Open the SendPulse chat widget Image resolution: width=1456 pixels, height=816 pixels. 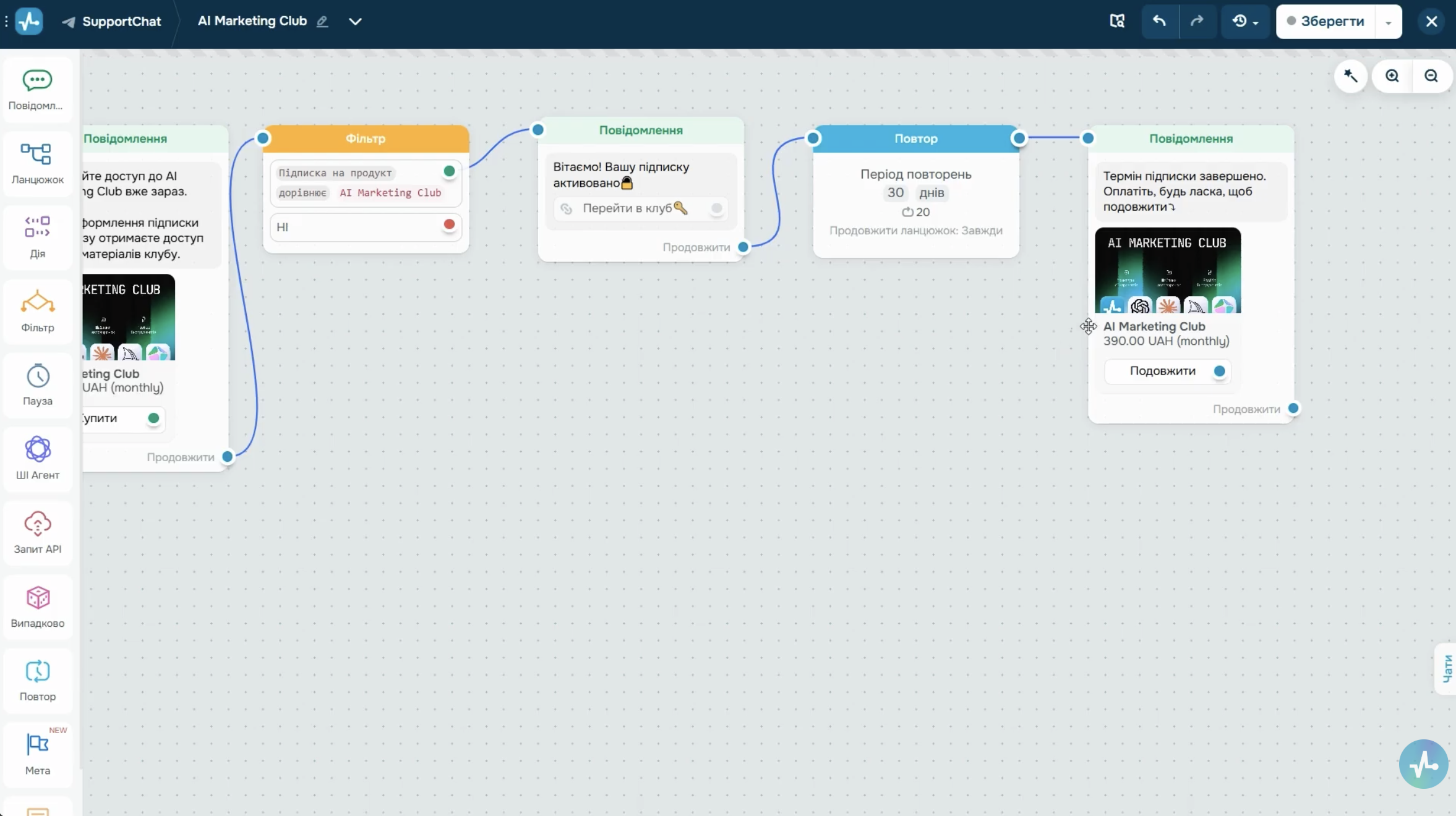pyautogui.click(x=1424, y=764)
